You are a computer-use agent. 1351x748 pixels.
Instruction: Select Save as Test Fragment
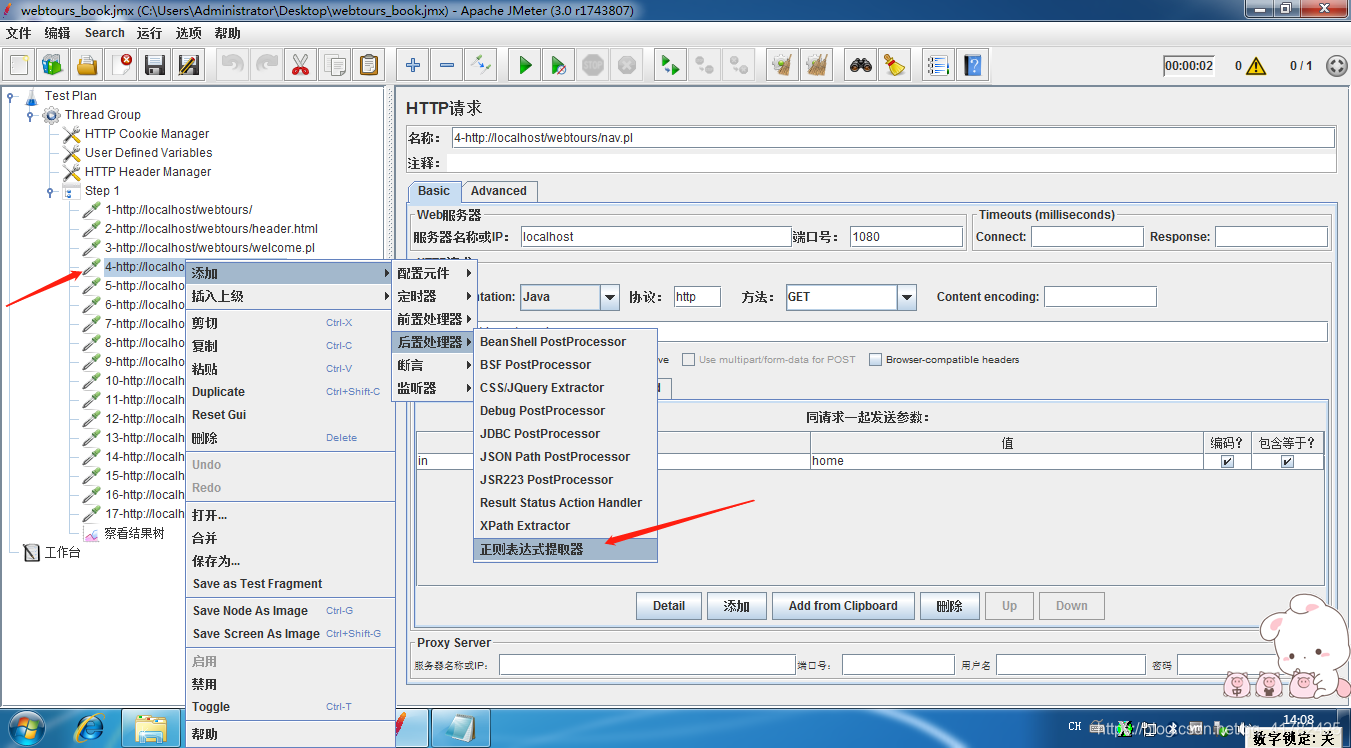coord(290,584)
